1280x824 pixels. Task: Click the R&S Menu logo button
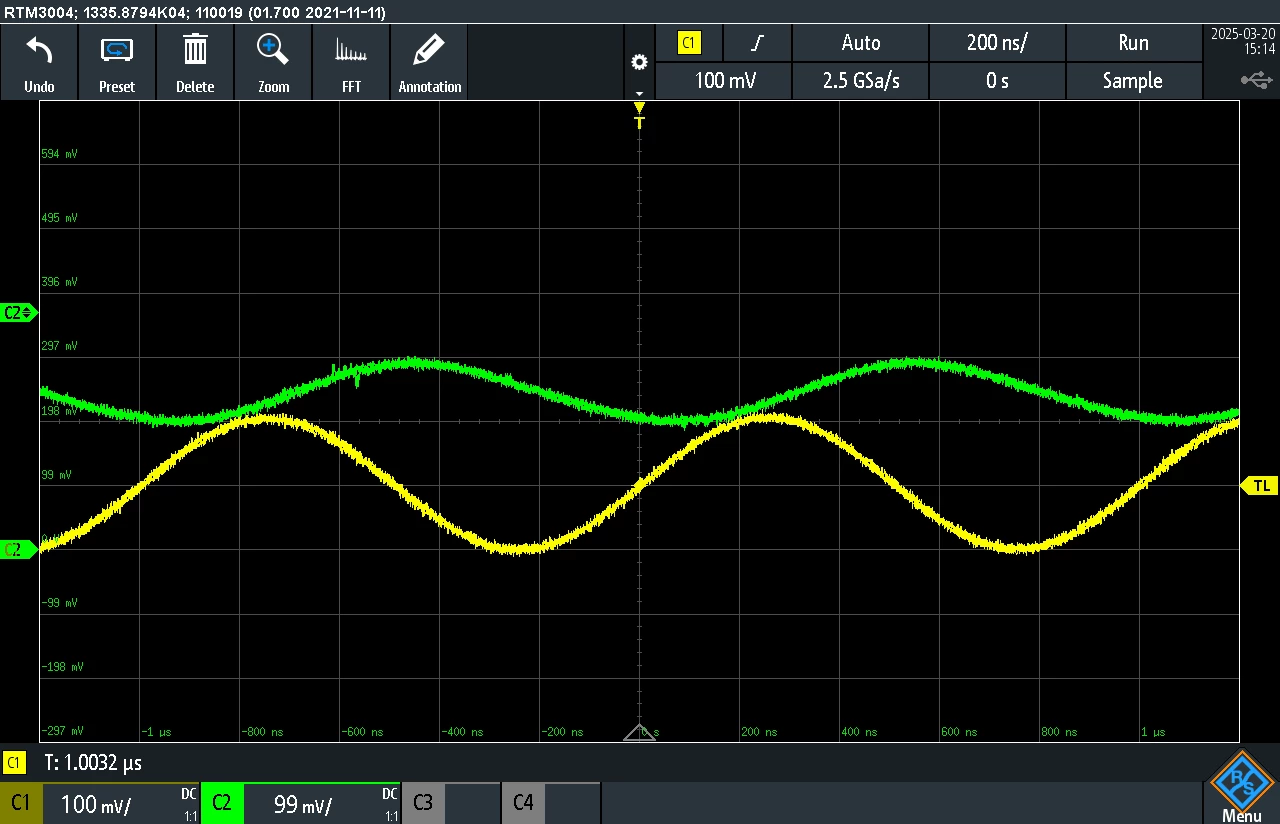pos(1241,786)
